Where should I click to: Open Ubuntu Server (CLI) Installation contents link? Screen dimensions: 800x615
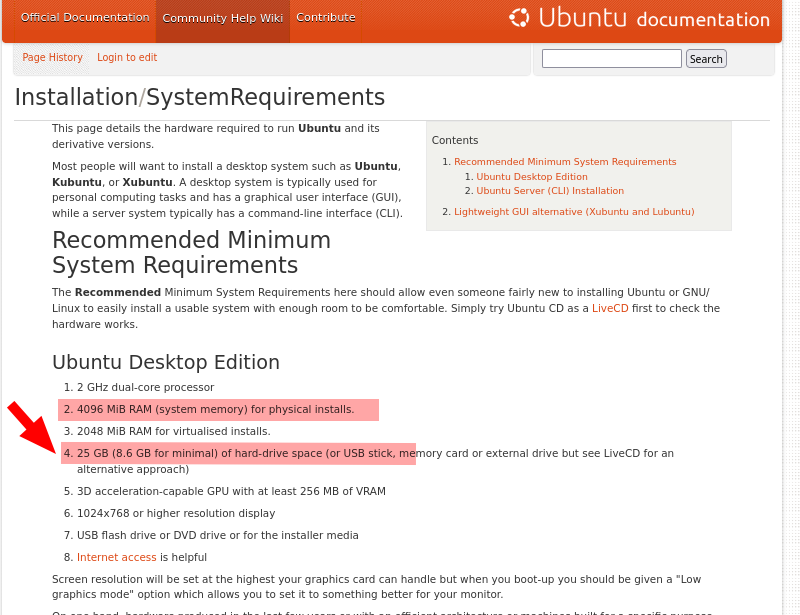point(549,191)
